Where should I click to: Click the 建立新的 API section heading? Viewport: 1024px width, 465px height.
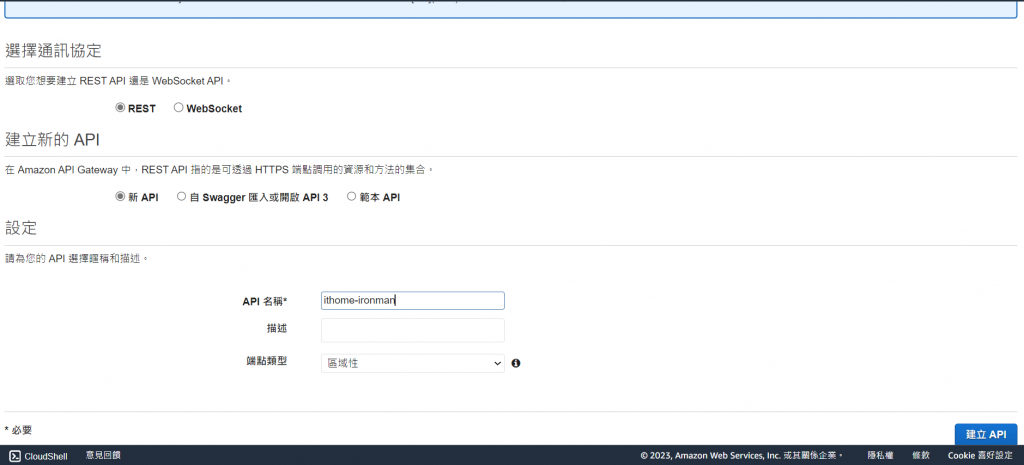52,140
